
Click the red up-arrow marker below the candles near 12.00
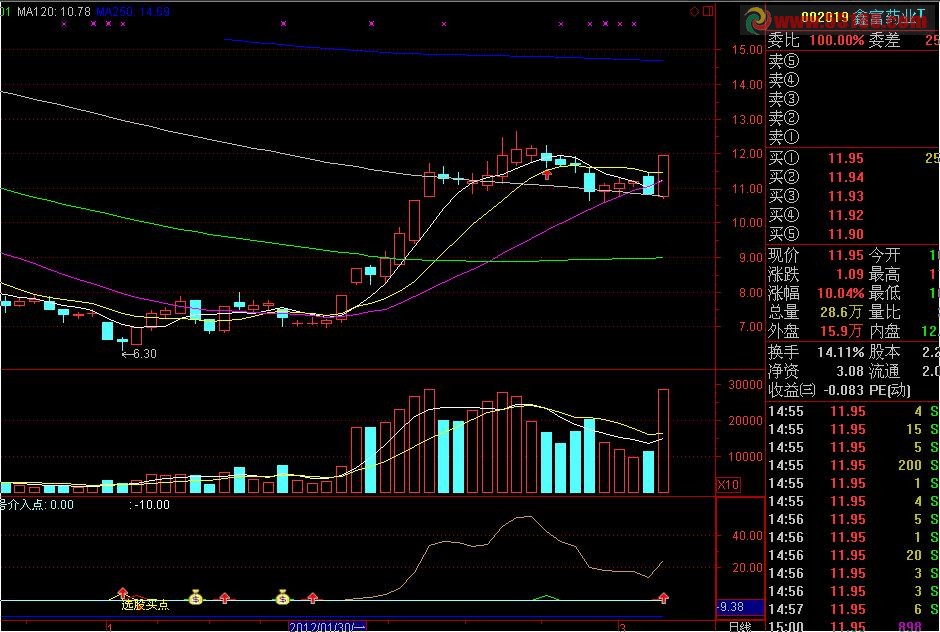point(547,174)
